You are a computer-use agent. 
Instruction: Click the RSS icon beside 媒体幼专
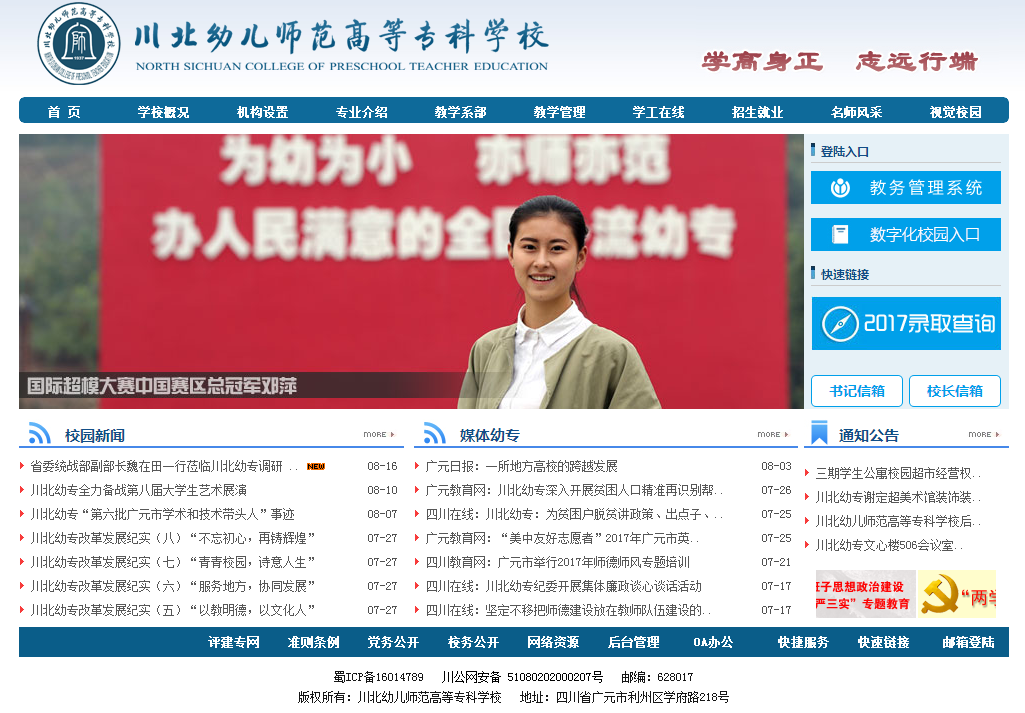pyautogui.click(x=435, y=433)
